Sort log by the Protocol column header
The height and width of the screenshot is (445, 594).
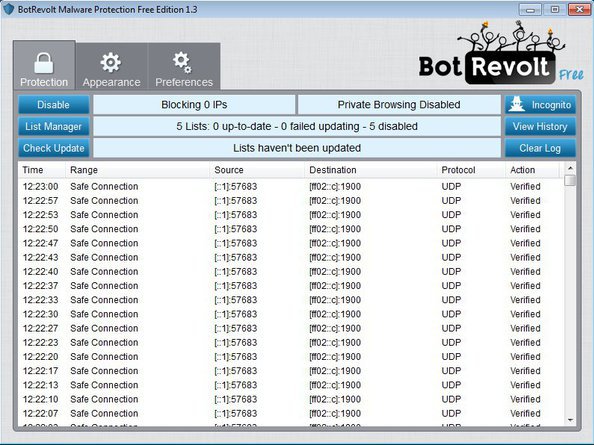[x=471, y=170]
